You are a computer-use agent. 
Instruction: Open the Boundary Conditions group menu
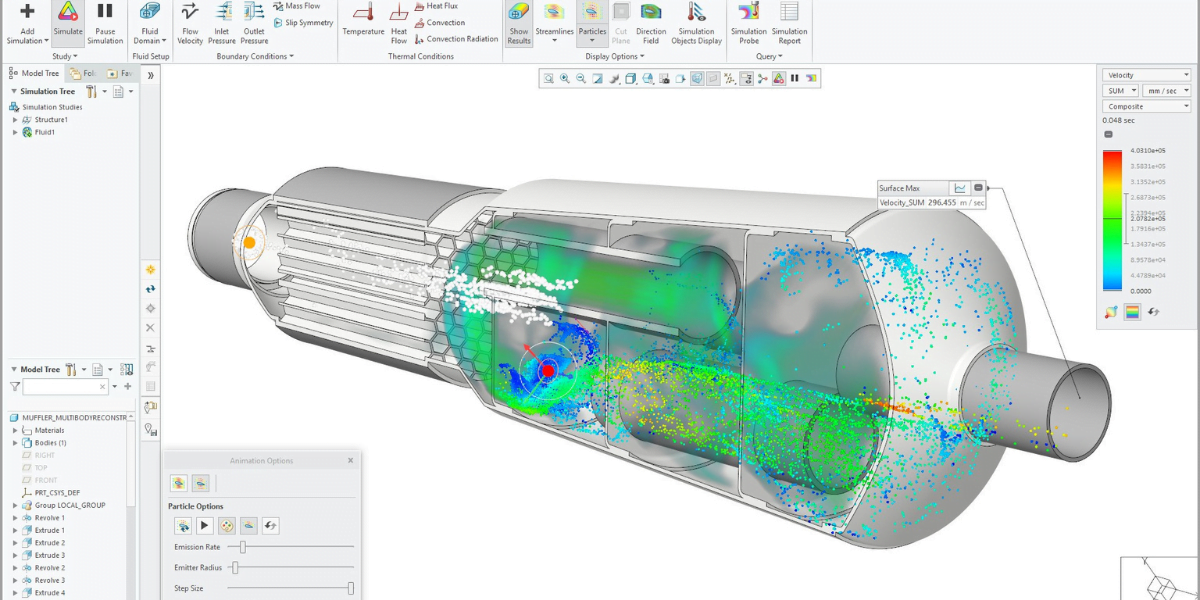255,56
